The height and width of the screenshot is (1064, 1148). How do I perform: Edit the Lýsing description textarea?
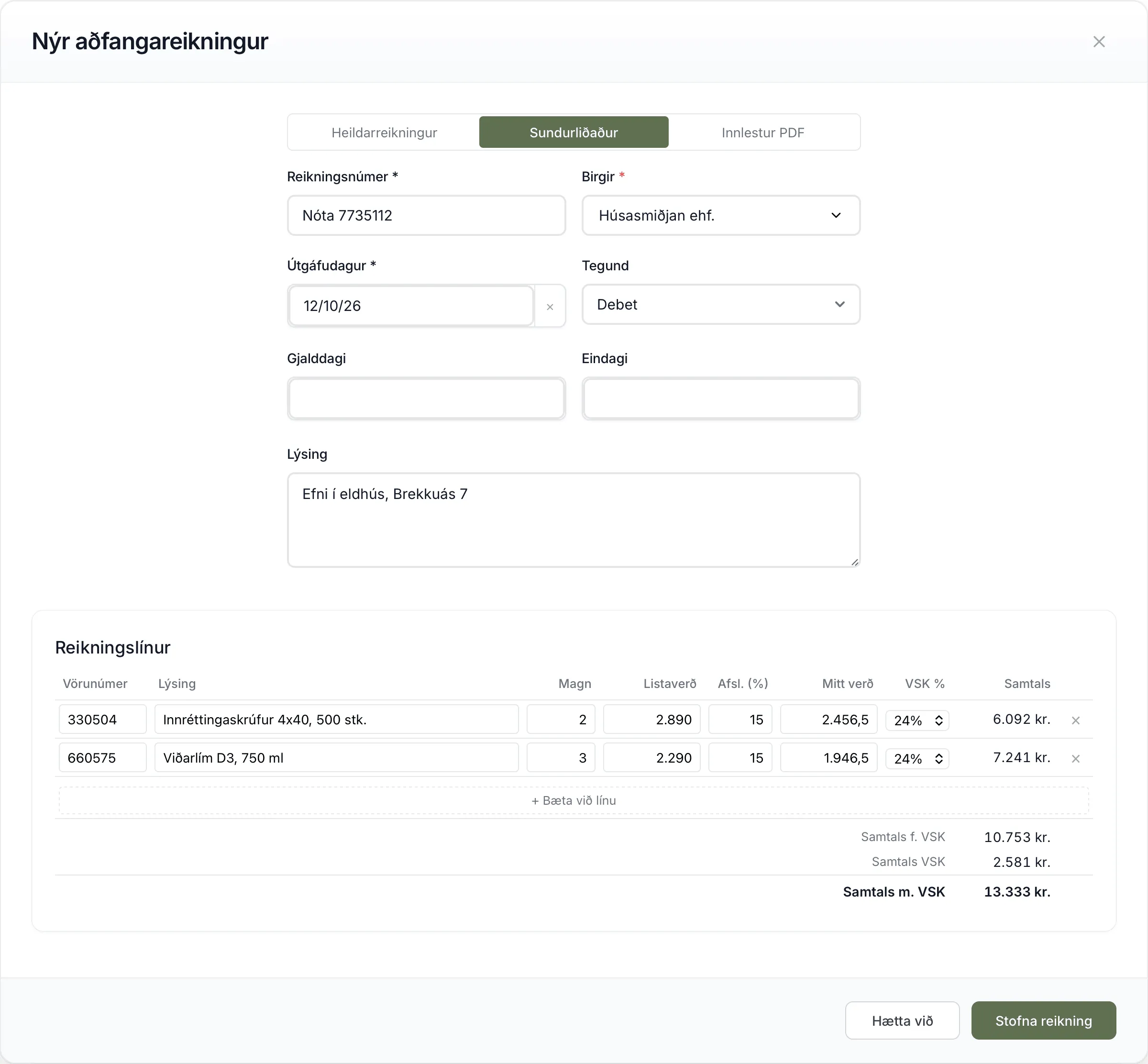coord(574,520)
